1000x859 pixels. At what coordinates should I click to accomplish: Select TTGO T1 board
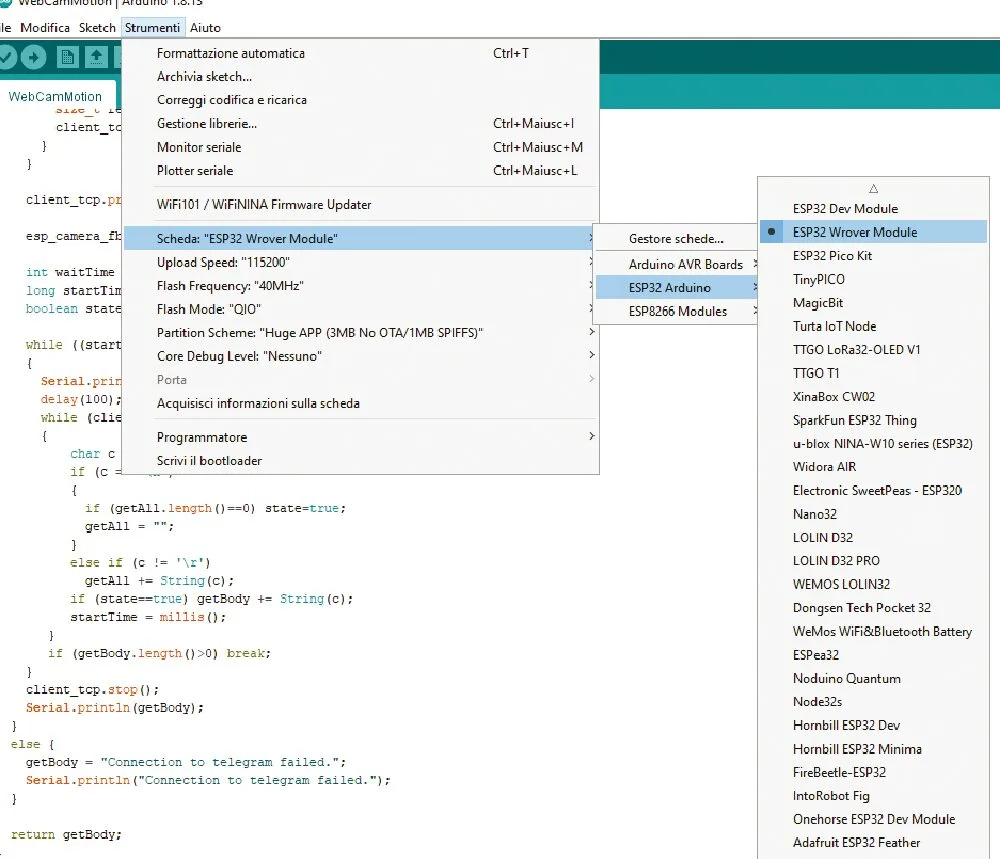873,373
